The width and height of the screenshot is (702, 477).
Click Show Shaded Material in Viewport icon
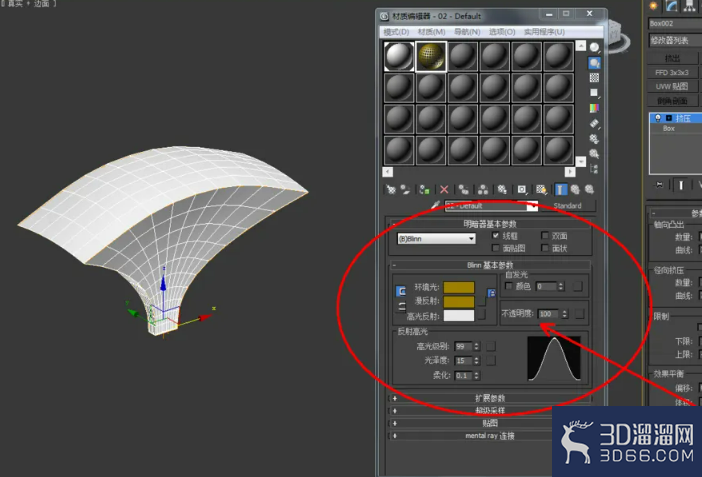[541, 189]
